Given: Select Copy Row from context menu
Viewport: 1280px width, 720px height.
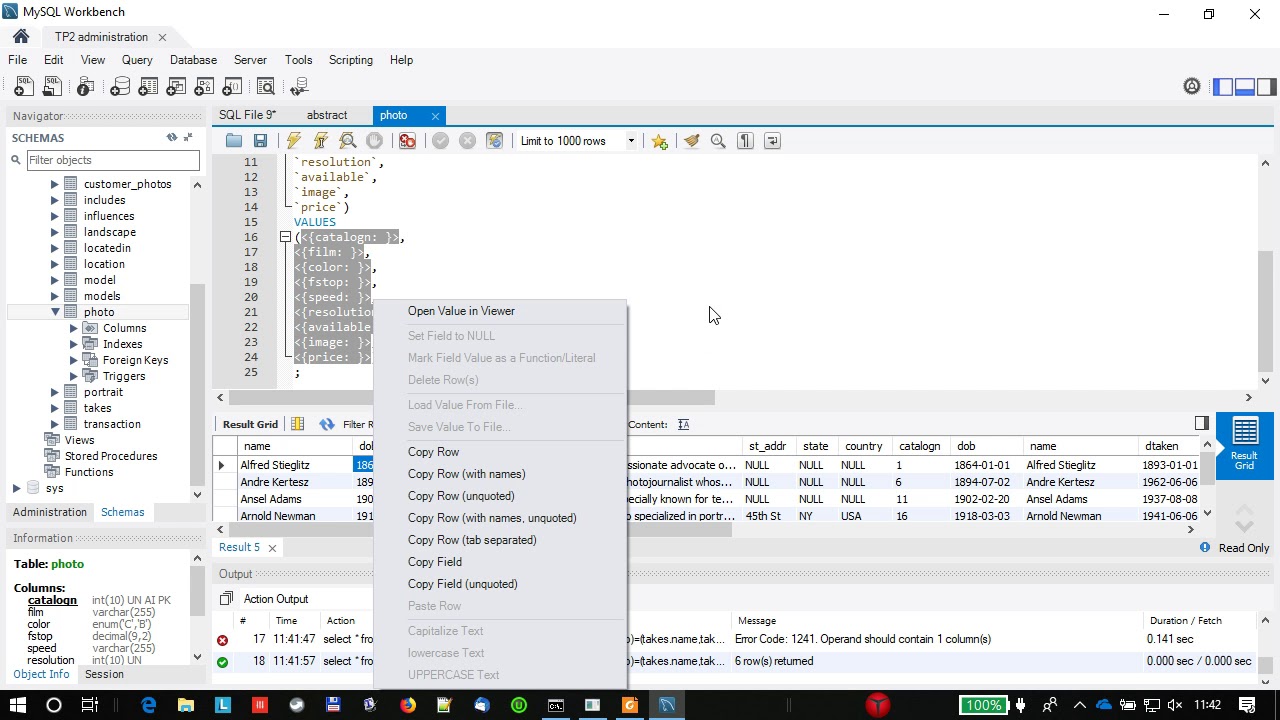Looking at the screenshot, I should coord(433,452).
